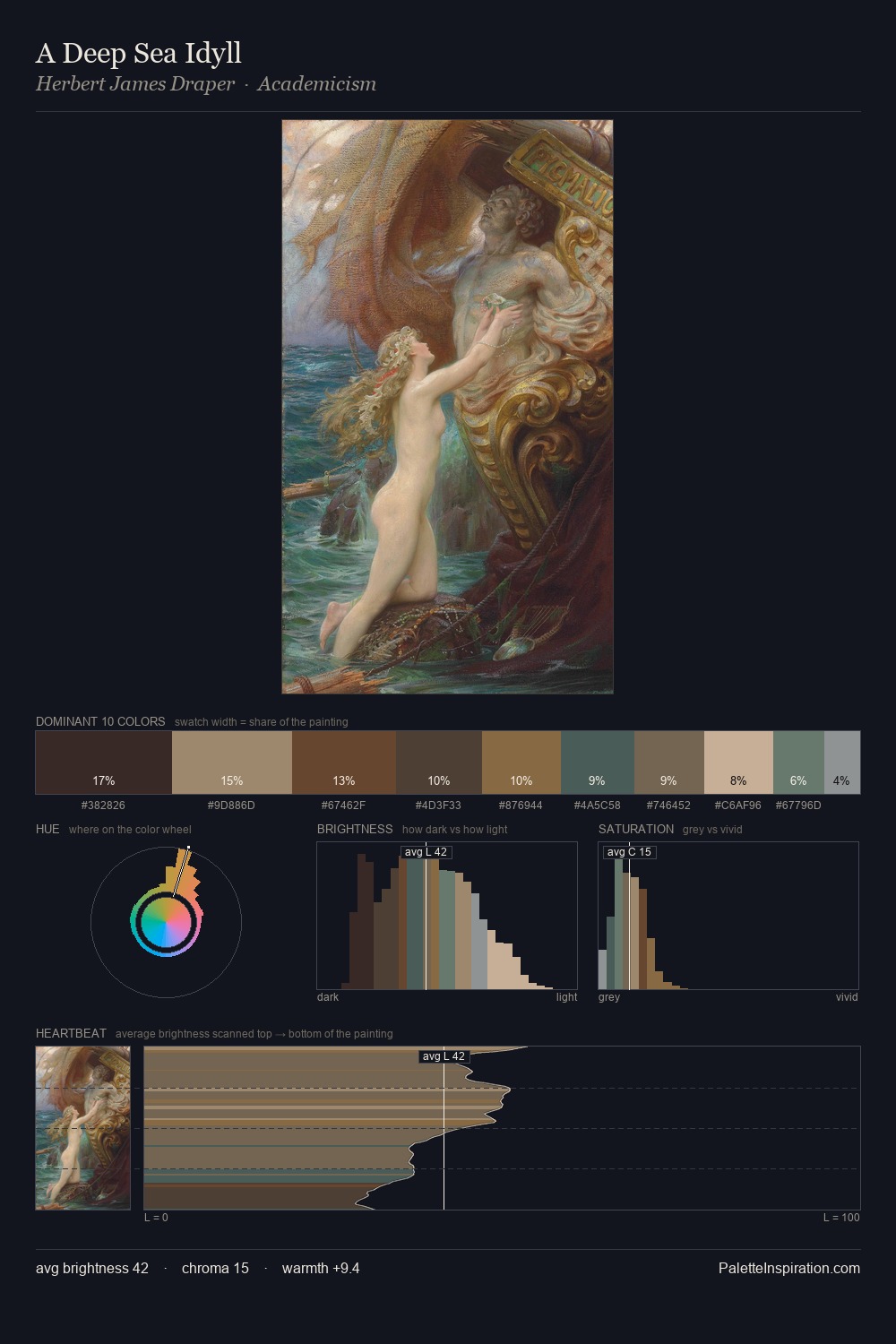The height and width of the screenshot is (1344, 896).
Task: Select the first 10% dark umber swatch
Action: pyautogui.click(x=439, y=762)
